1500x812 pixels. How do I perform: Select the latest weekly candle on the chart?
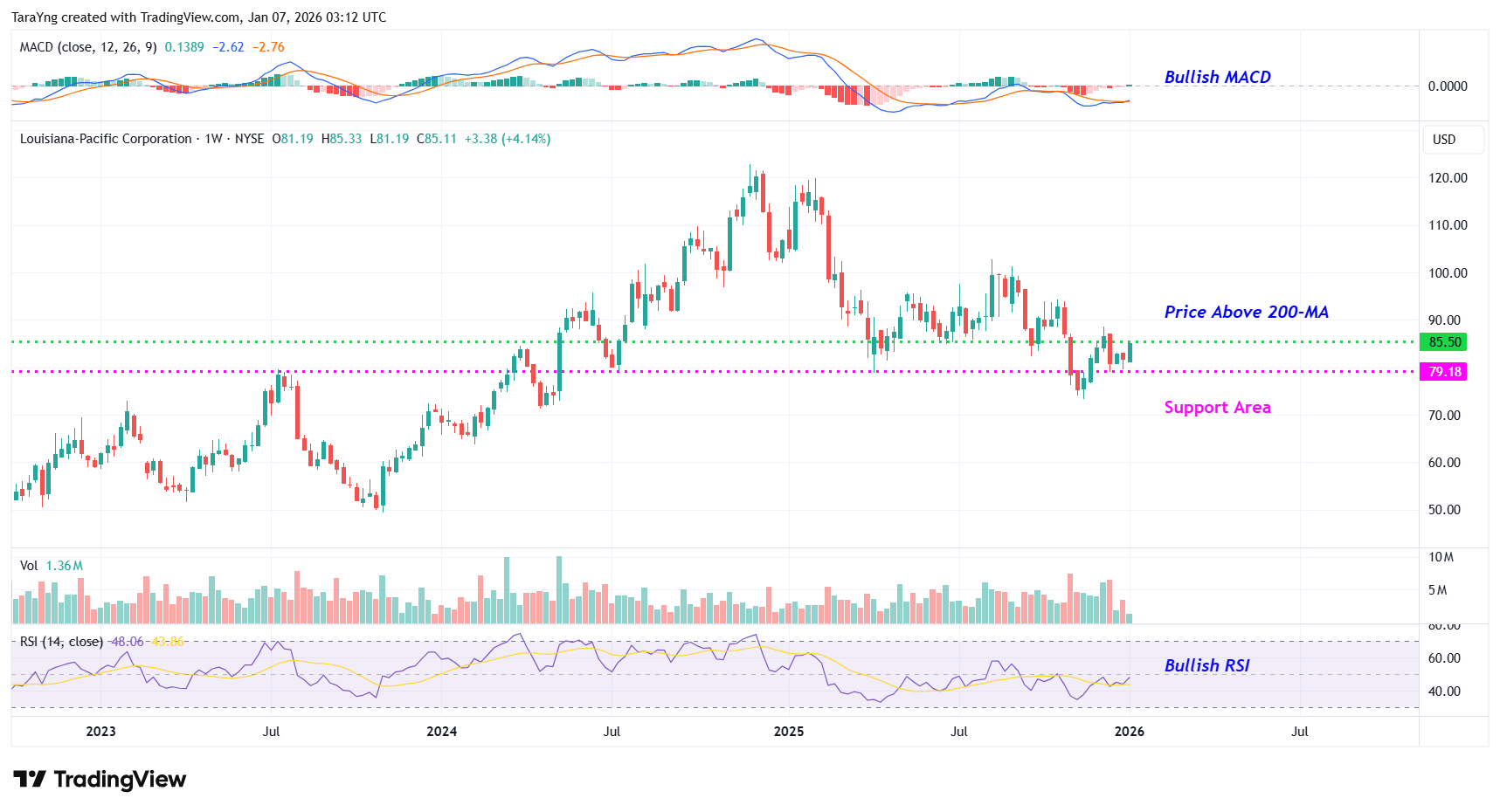1130,352
